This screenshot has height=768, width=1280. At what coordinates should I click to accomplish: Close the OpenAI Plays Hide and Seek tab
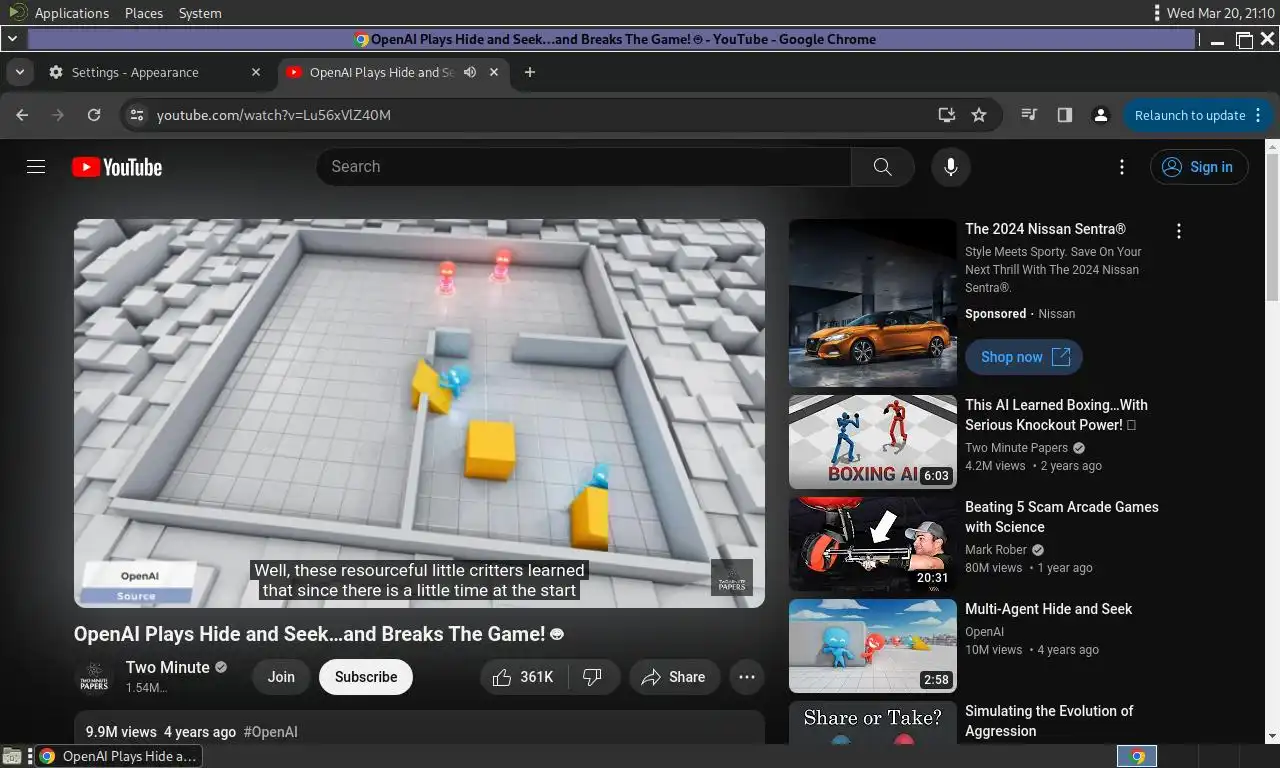[x=494, y=72]
